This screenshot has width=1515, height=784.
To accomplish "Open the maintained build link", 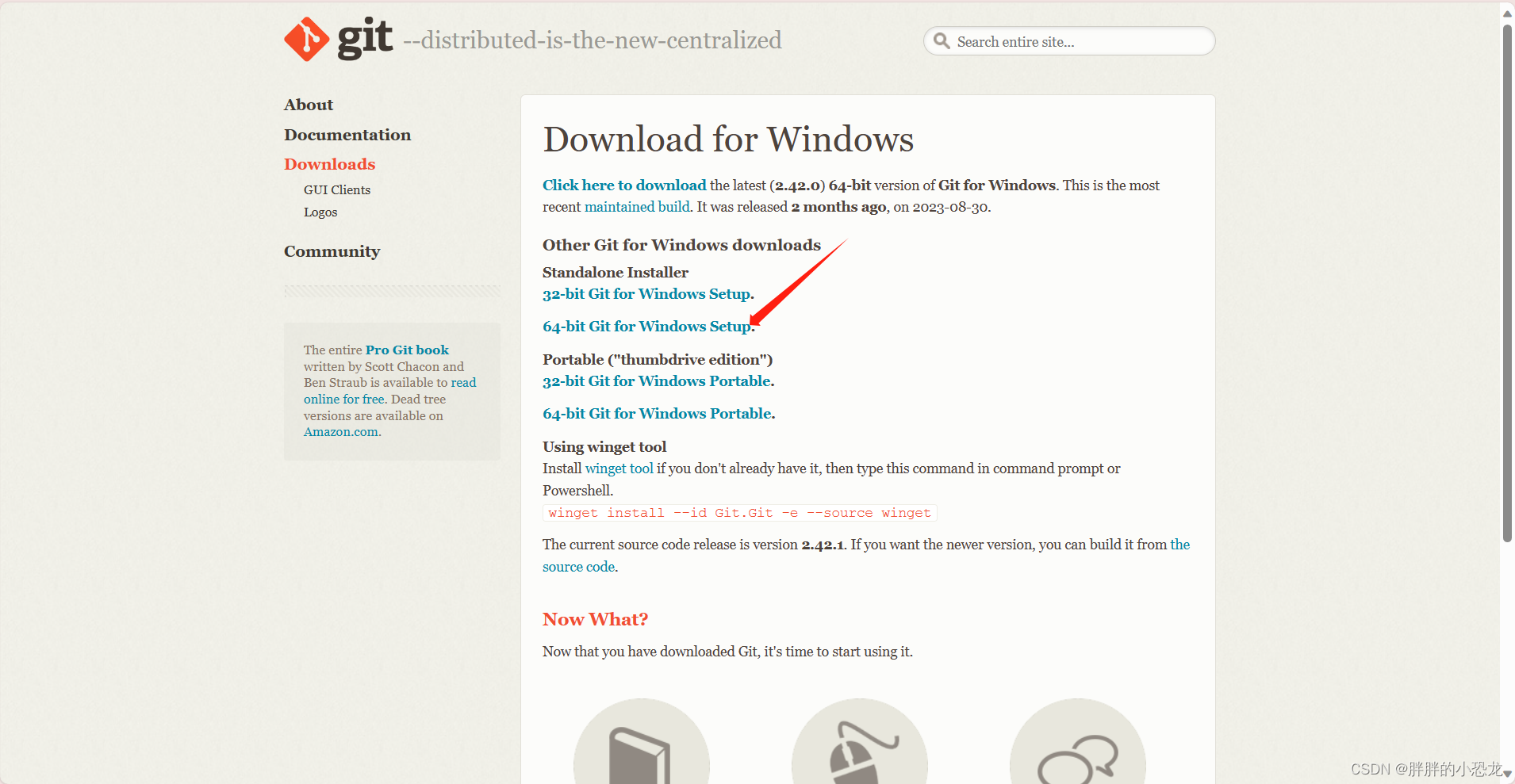I will [637, 207].
